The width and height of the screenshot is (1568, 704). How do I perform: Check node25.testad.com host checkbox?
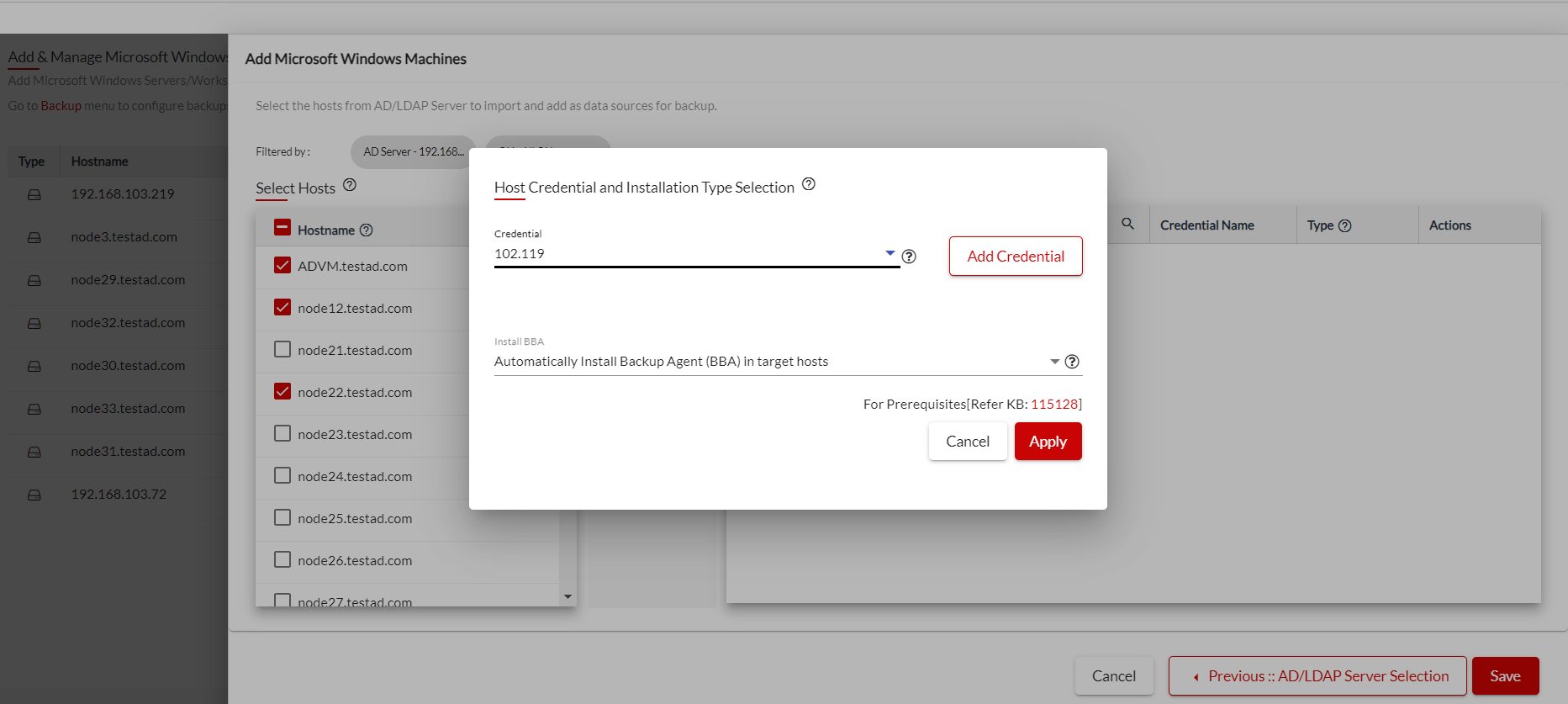(x=282, y=517)
